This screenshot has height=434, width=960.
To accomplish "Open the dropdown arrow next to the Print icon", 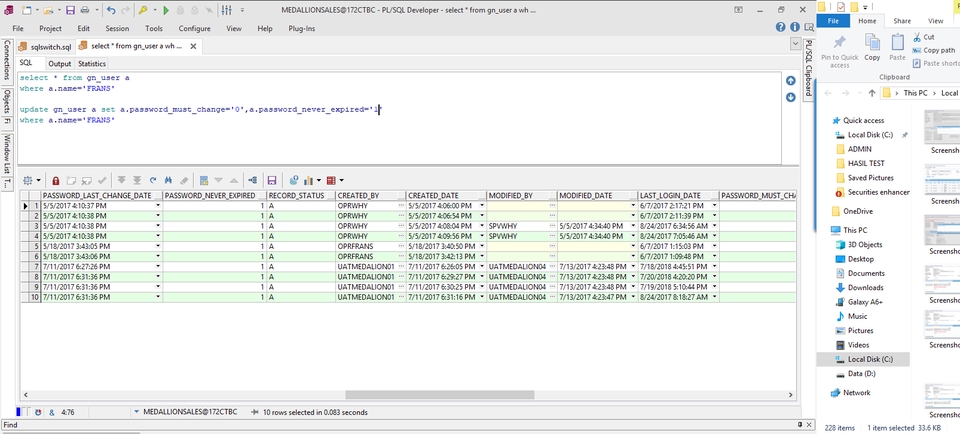I will click(95, 10).
